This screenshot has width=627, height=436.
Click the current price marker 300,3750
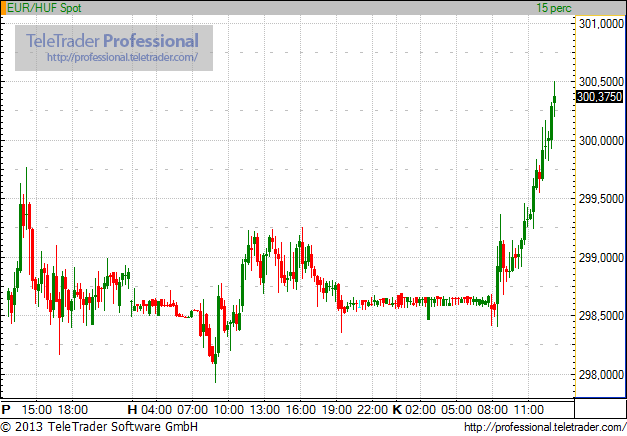(x=599, y=96)
